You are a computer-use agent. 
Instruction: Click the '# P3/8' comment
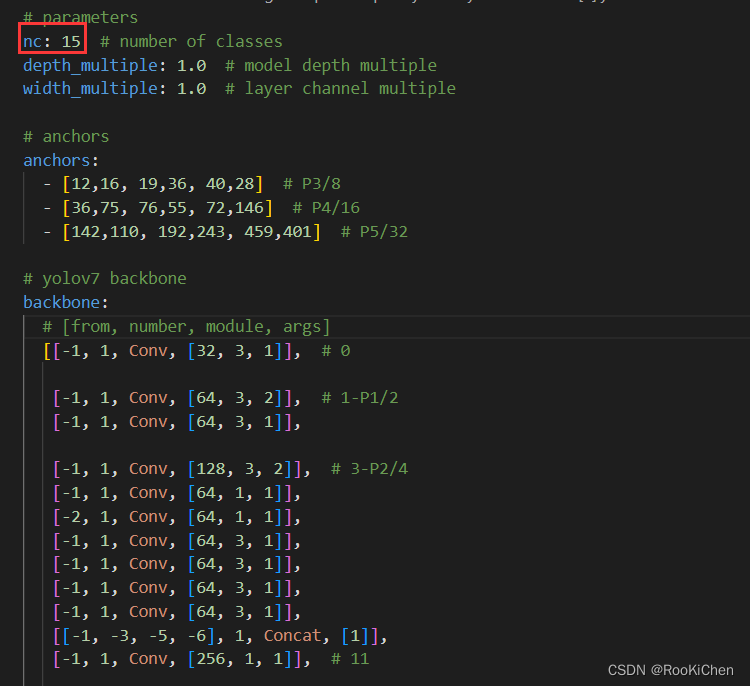pyautogui.click(x=312, y=184)
